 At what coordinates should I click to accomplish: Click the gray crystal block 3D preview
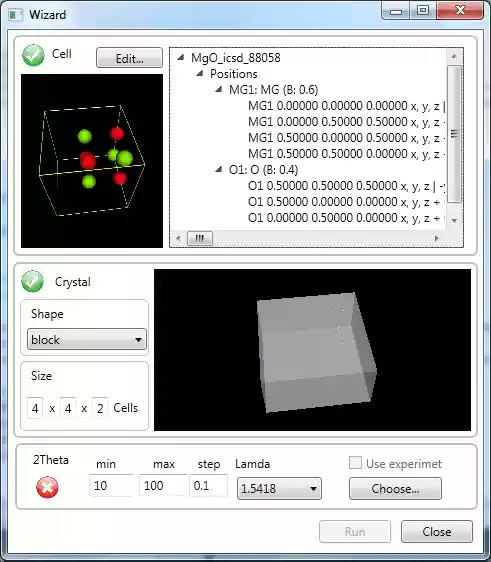click(312, 350)
